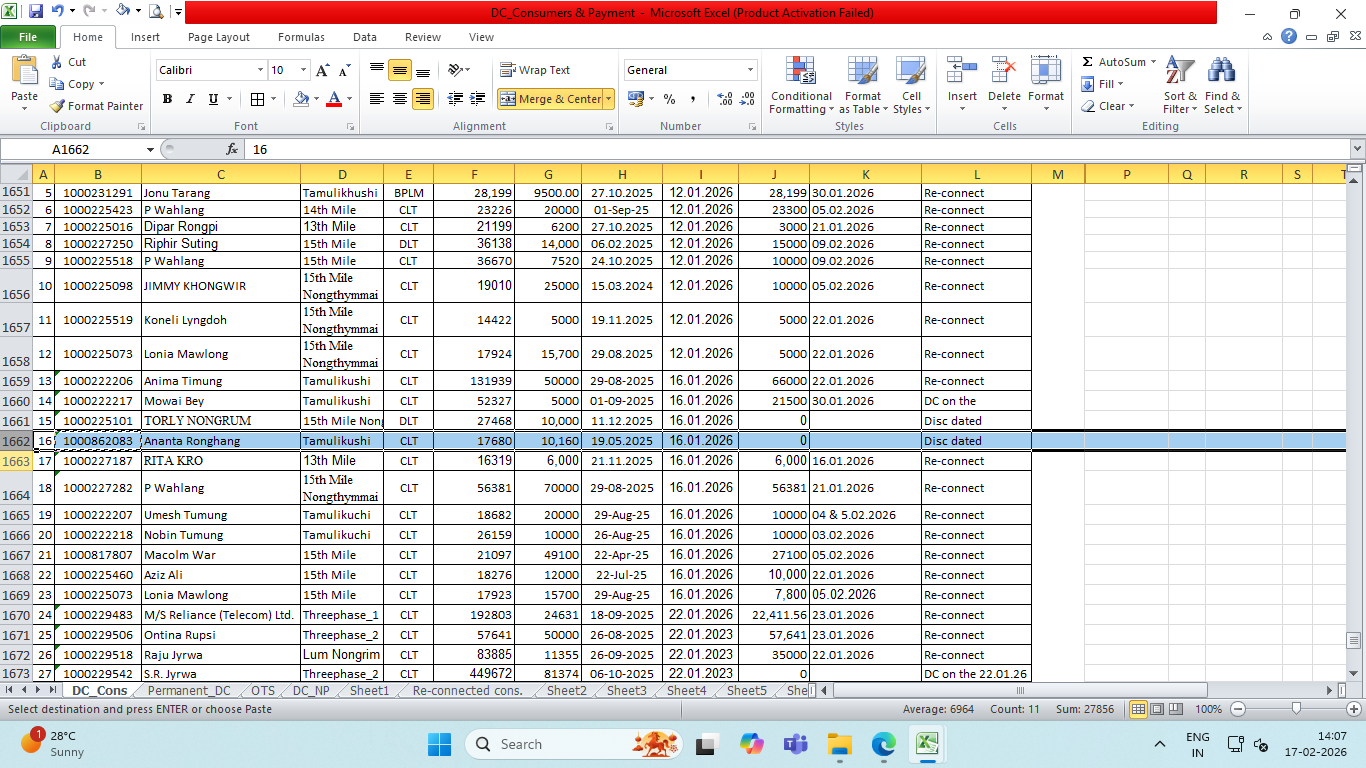Click the Increase Decimal icon
1366x768 pixels.
click(x=725, y=99)
